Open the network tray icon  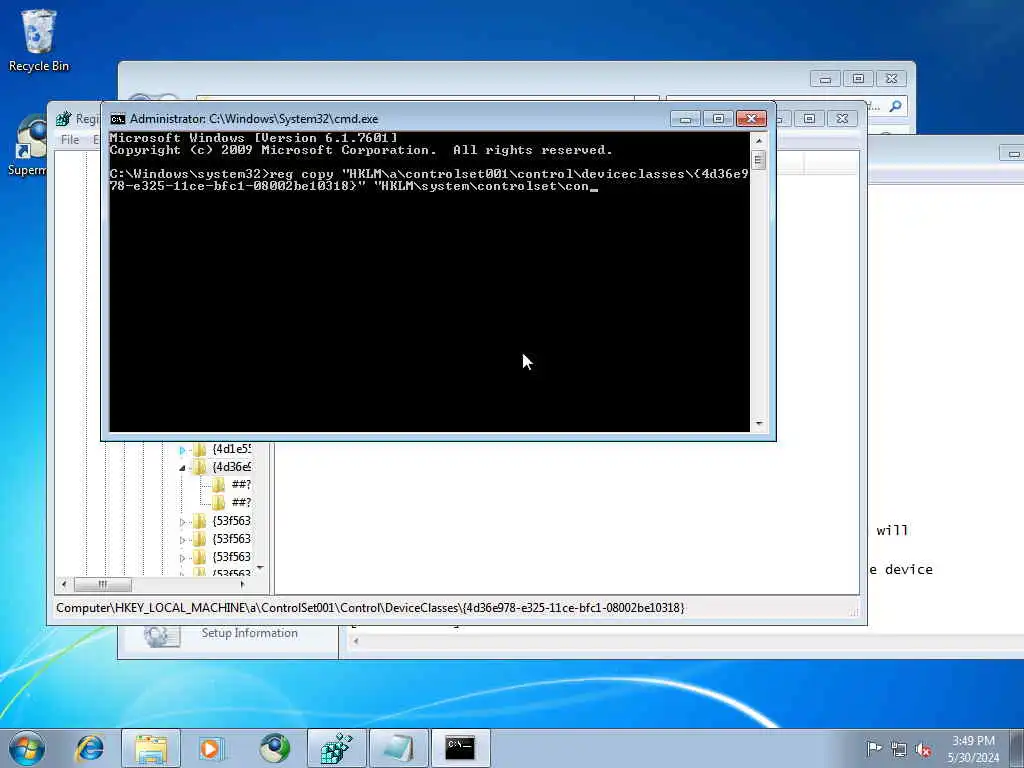pyautogui.click(x=899, y=749)
